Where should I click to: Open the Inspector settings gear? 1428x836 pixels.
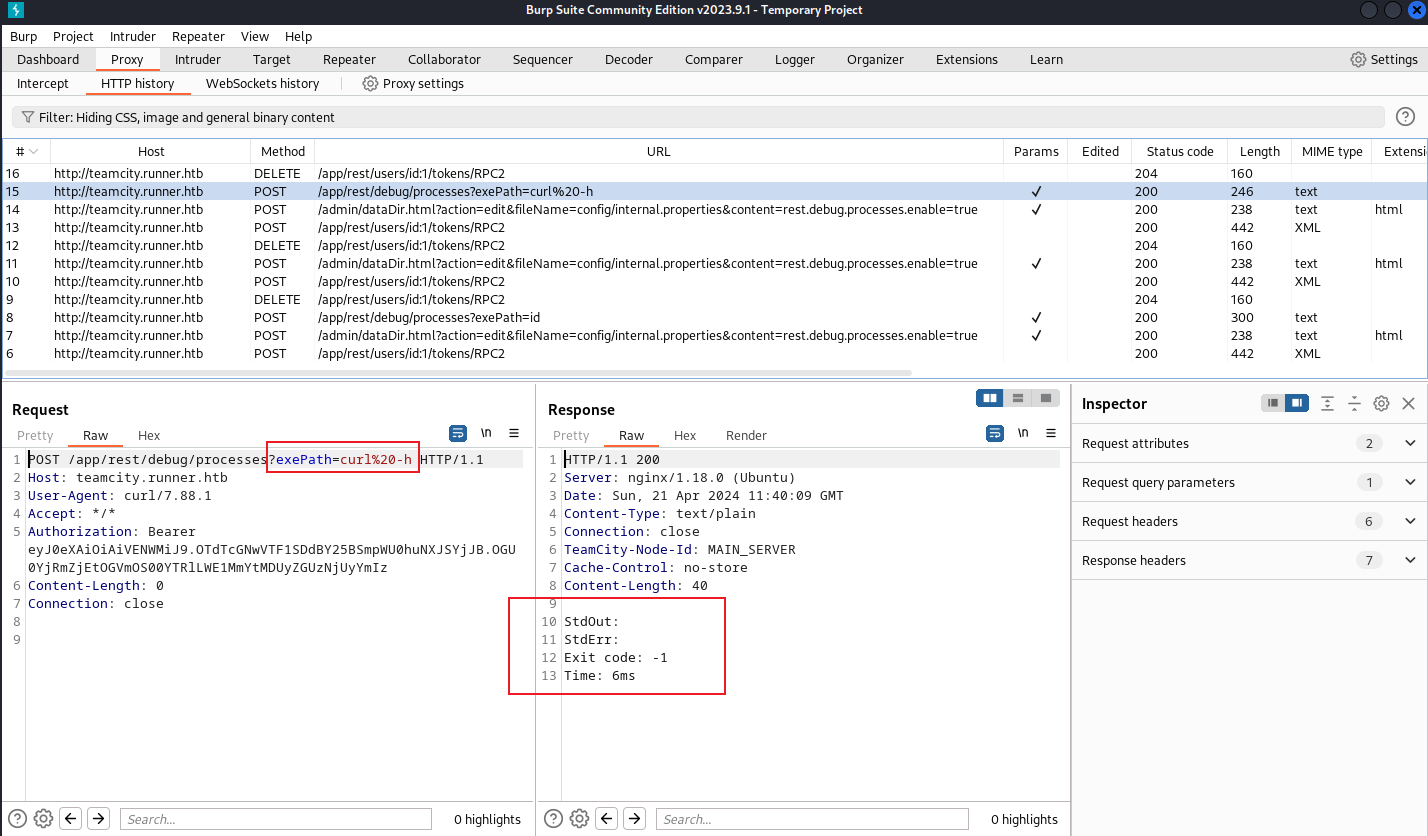pyautogui.click(x=1381, y=403)
